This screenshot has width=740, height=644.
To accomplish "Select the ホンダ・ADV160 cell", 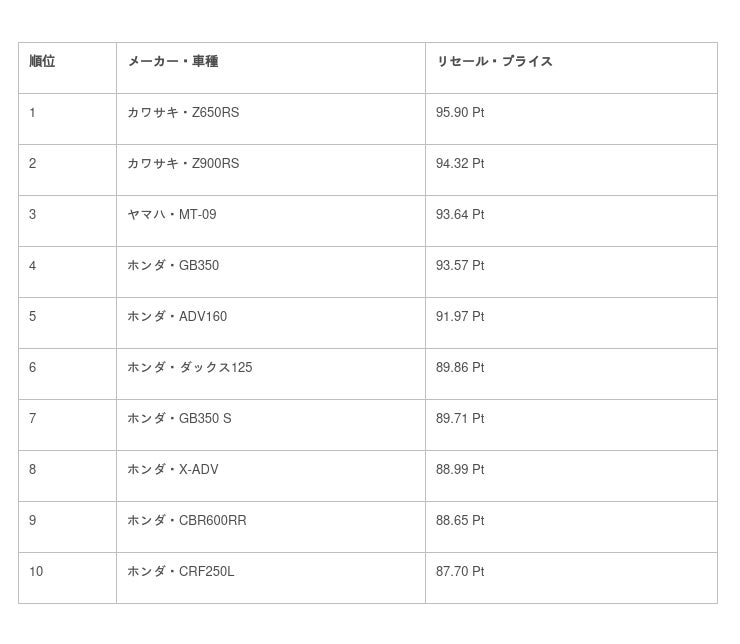I will 177,317.
